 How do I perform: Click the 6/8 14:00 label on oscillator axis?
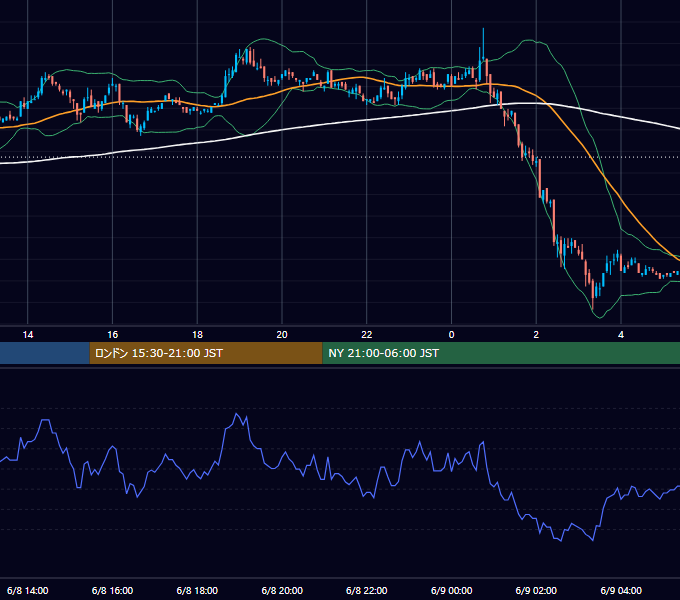[28, 590]
